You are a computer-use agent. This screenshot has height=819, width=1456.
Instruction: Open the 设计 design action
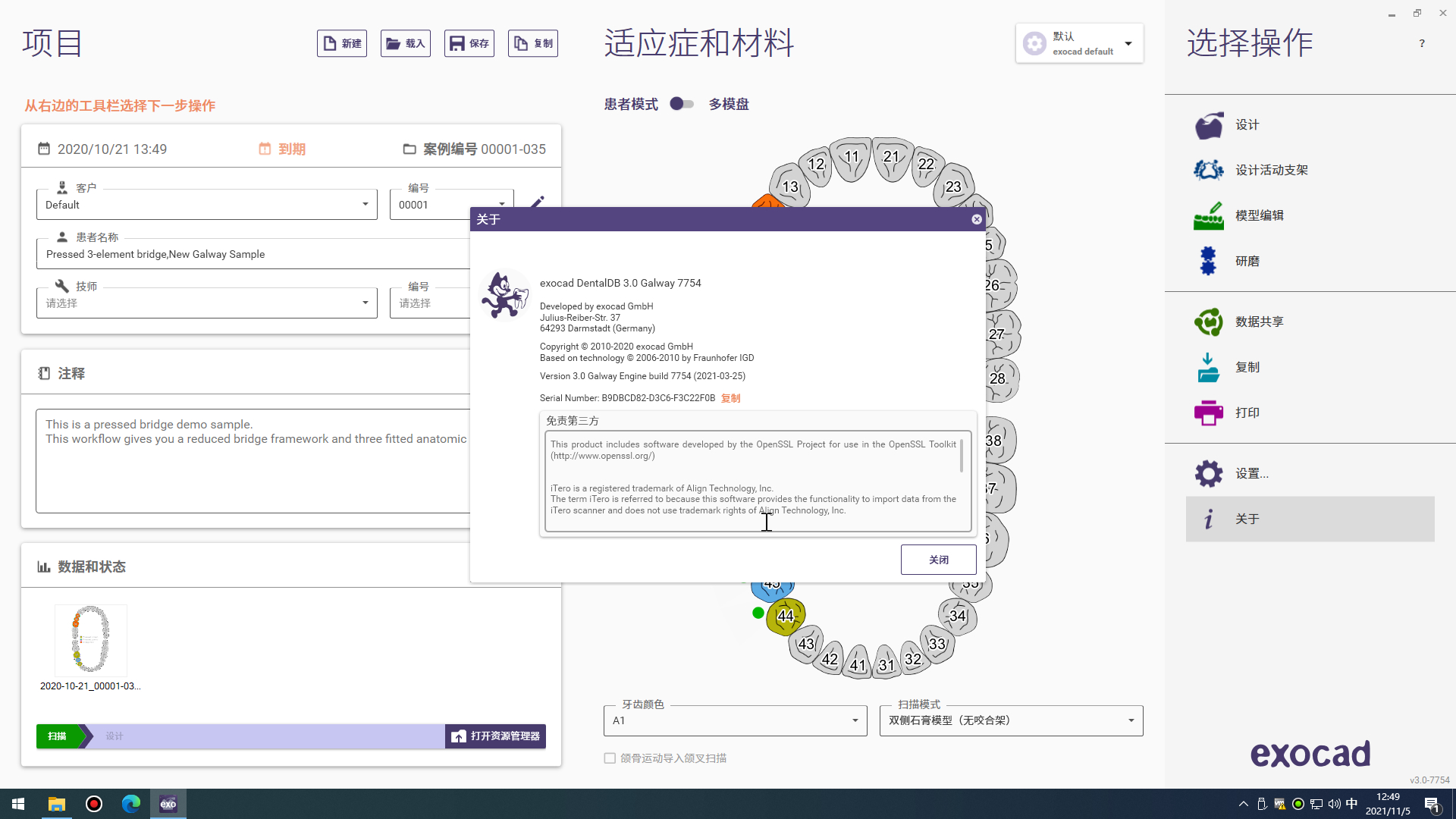1310,125
